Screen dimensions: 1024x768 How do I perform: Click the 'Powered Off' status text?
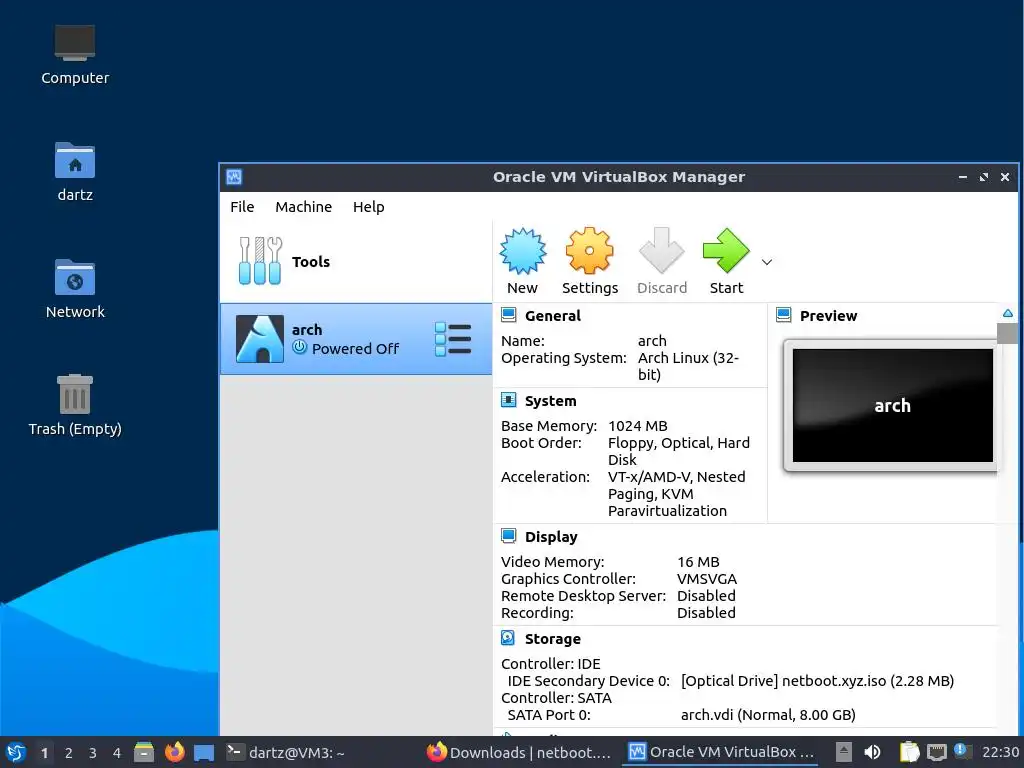point(355,349)
